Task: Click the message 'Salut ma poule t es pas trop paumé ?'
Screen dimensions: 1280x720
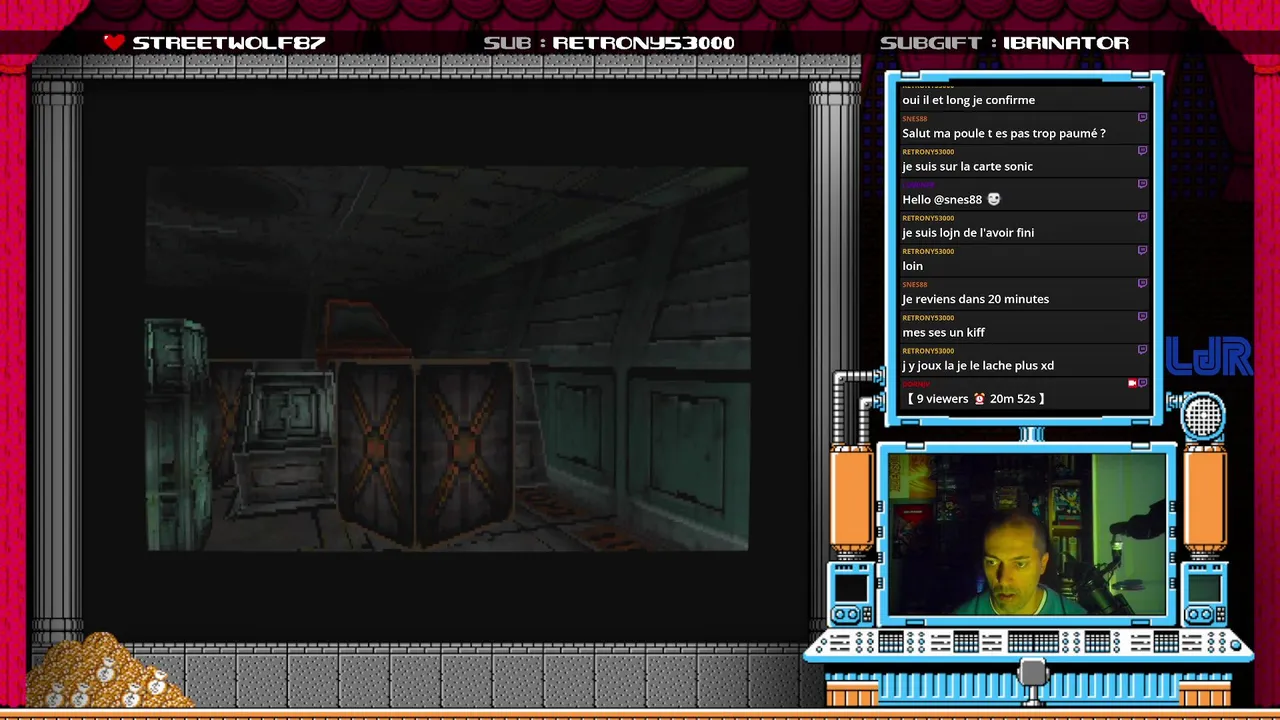Action: click(x=1003, y=133)
